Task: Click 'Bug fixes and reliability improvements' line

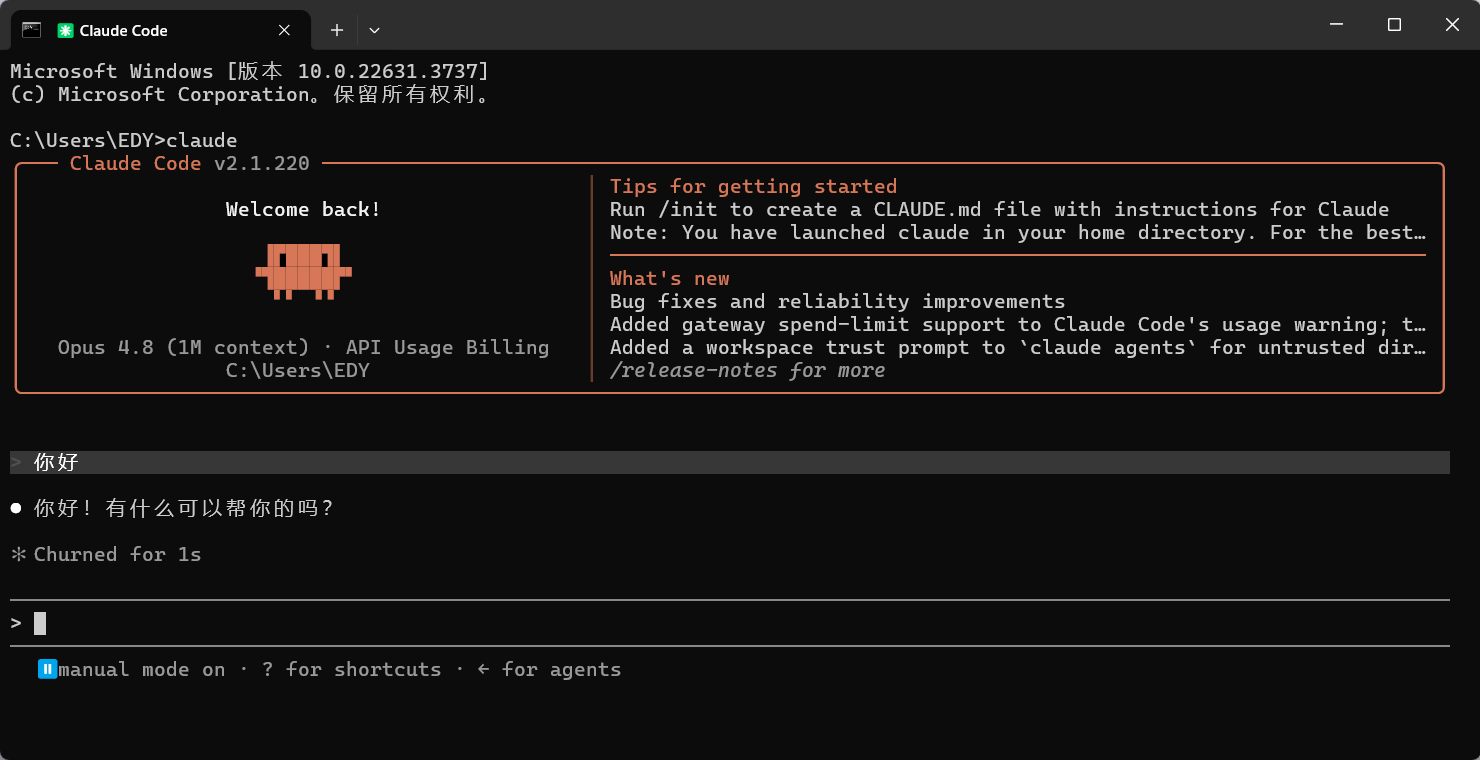Action: 838,301
